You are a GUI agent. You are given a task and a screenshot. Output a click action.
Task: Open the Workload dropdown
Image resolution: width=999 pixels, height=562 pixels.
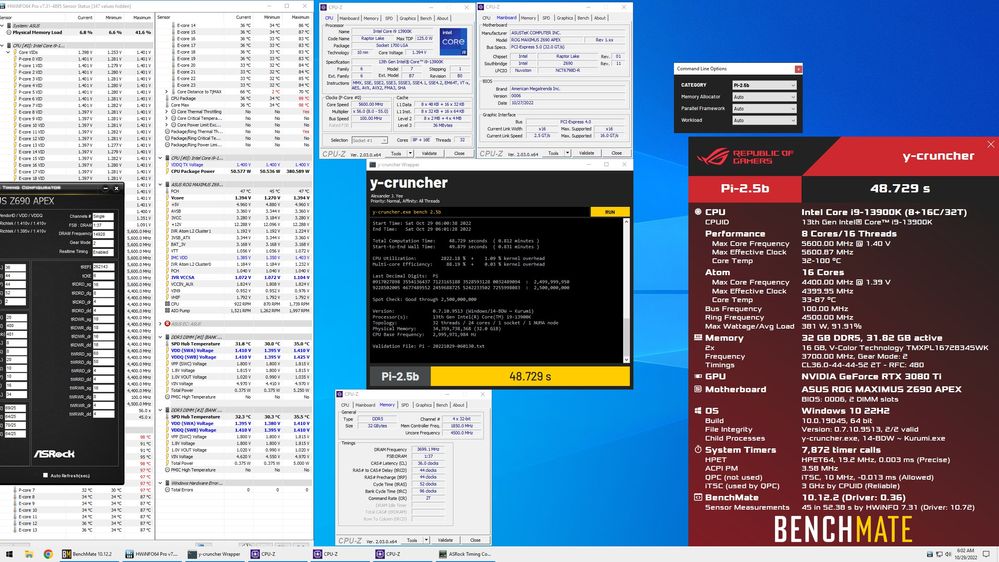click(x=764, y=120)
